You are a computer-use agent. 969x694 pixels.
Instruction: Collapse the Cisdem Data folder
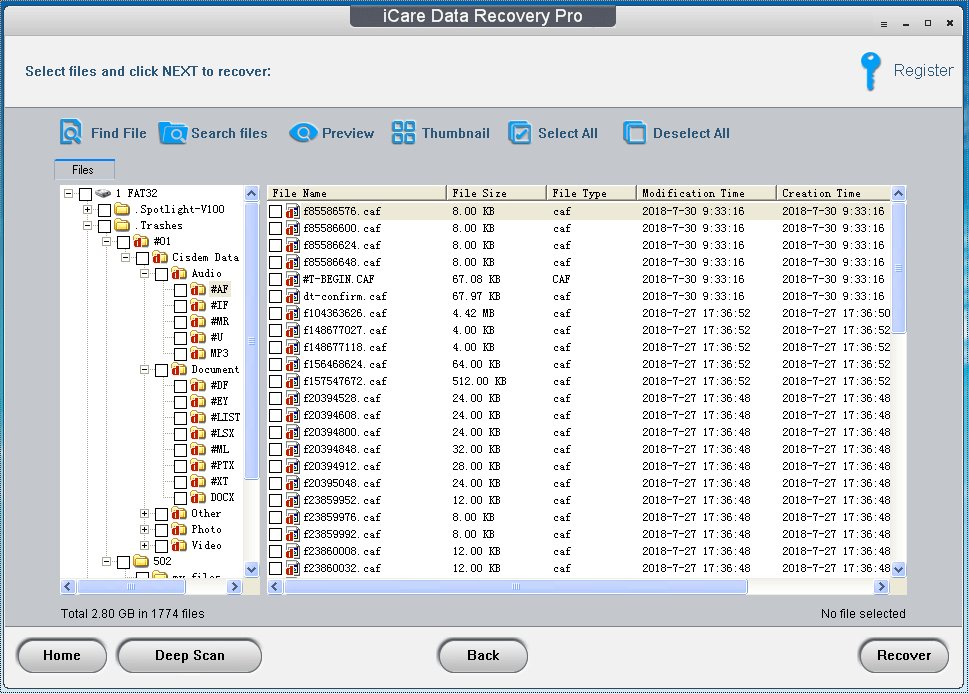tap(125, 257)
